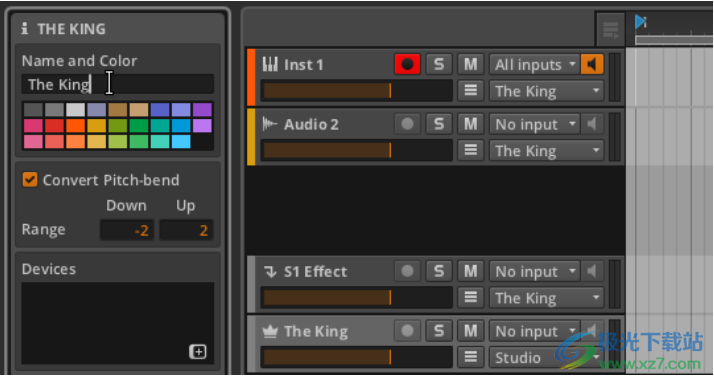The image size is (714, 380).
Task: Disarm record on Inst 1 track
Action: 407,64
